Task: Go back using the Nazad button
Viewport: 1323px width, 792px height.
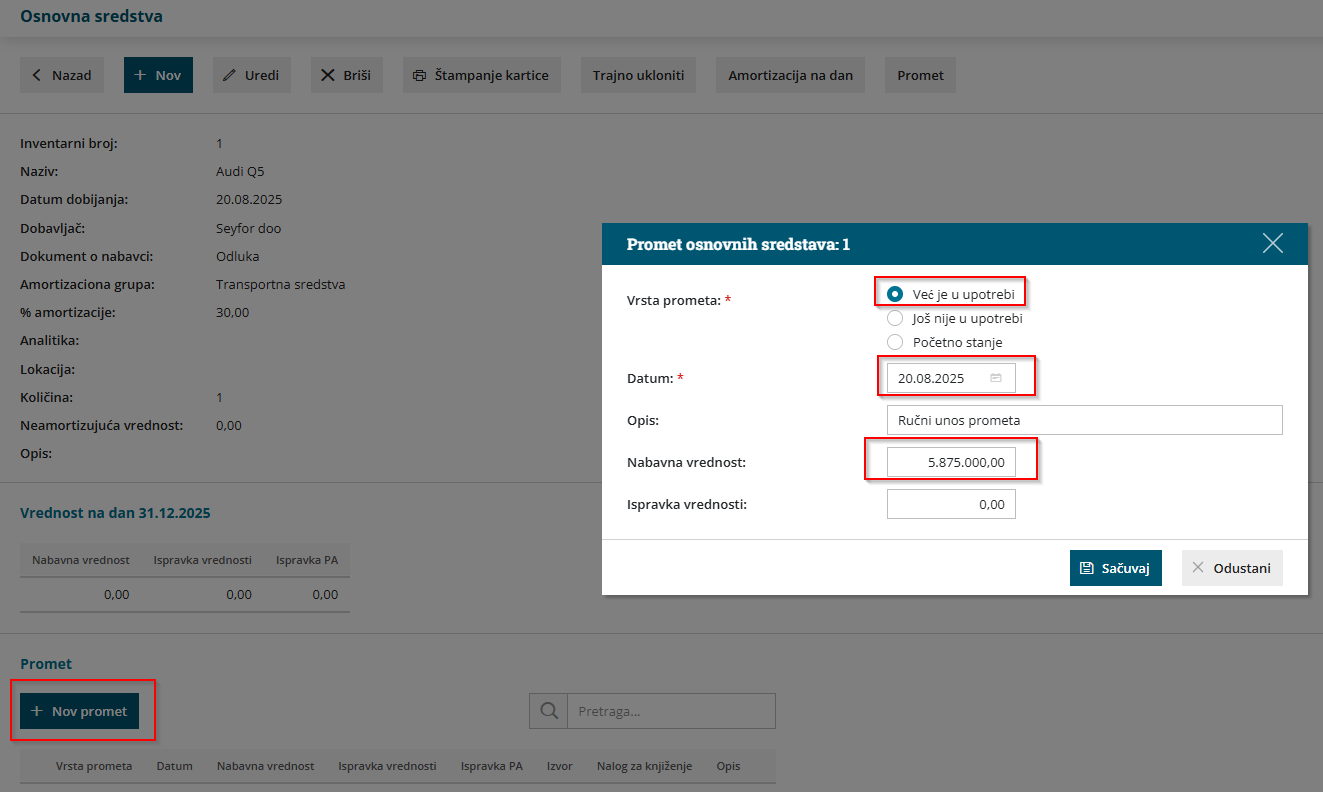Action: point(62,75)
